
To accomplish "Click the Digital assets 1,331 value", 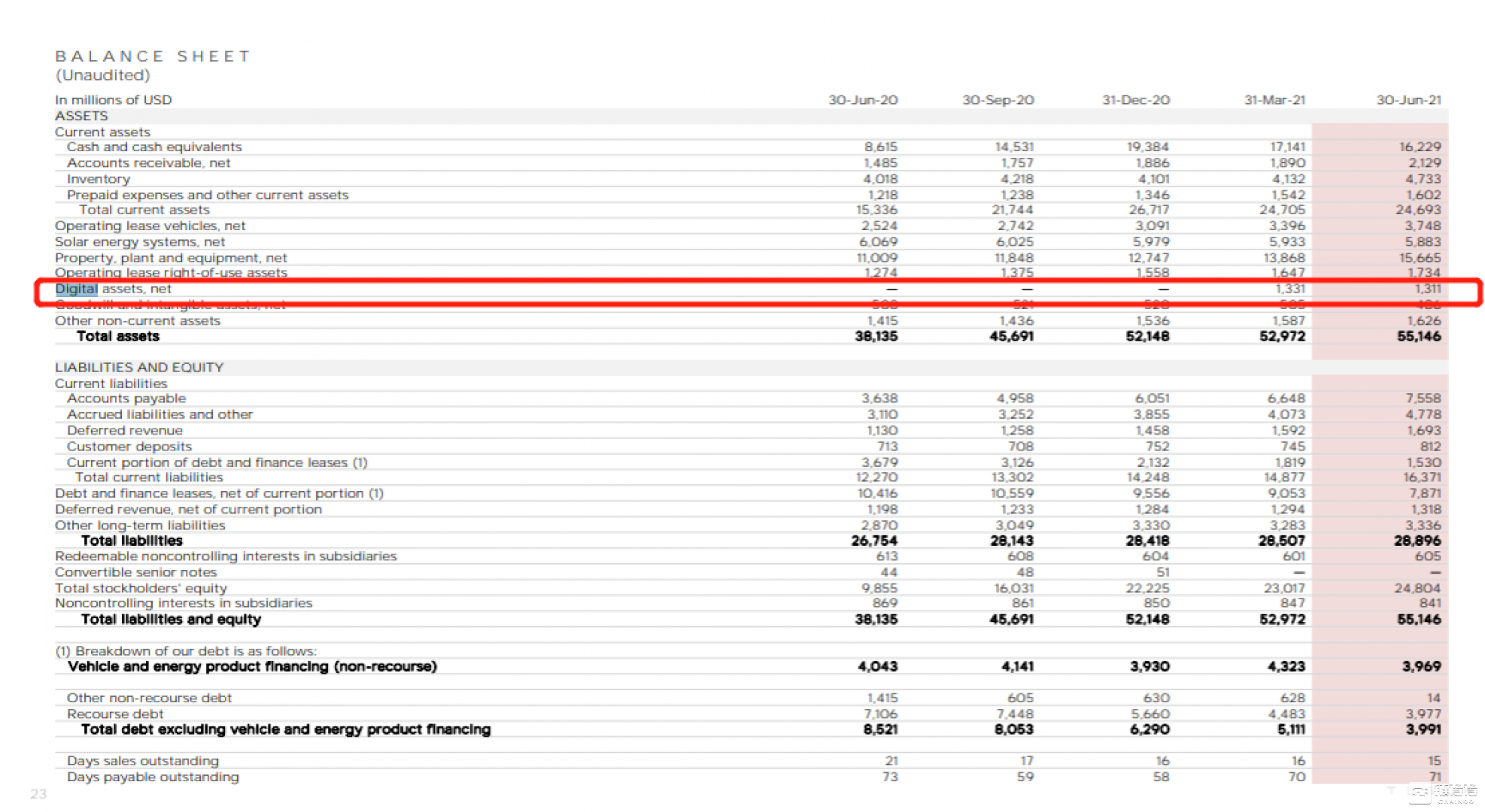I will click(1289, 289).
